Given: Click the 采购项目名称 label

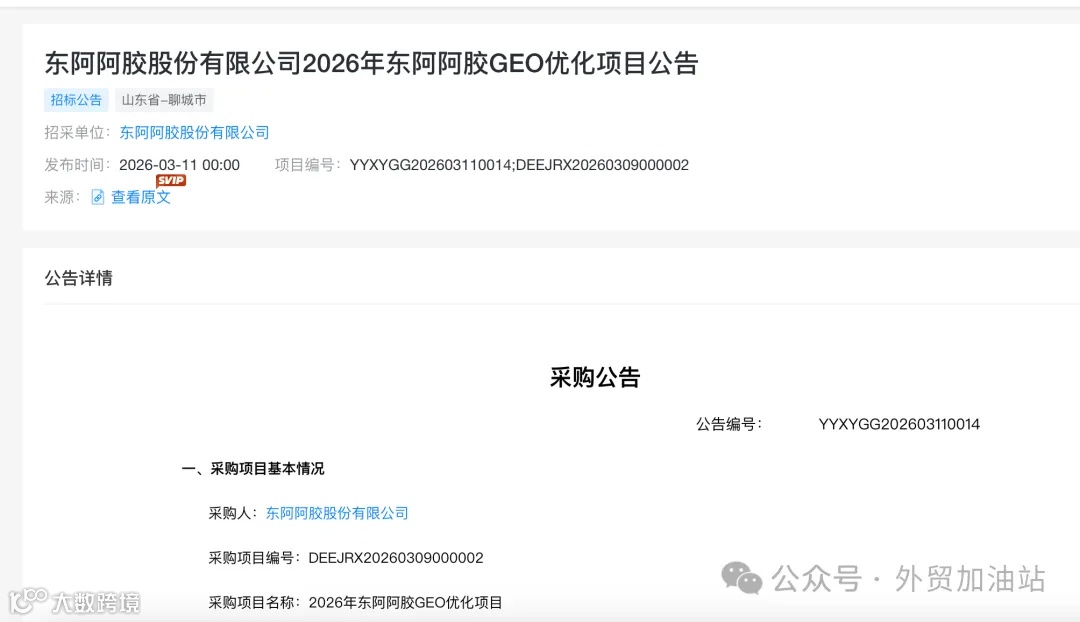Looking at the screenshot, I should pyautogui.click(x=254, y=603).
